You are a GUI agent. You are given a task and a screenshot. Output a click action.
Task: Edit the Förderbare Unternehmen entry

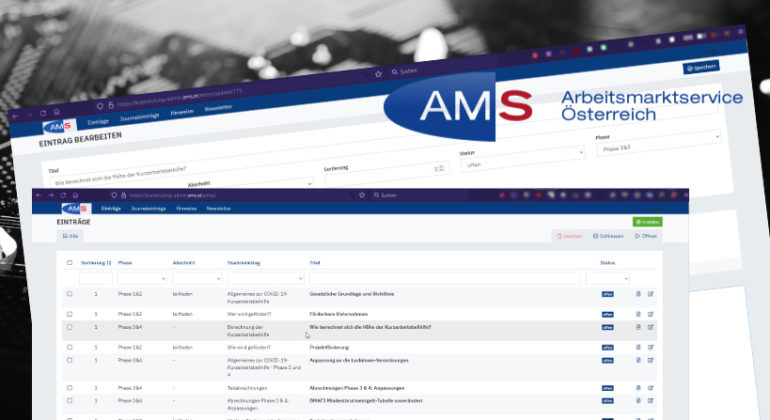650,314
